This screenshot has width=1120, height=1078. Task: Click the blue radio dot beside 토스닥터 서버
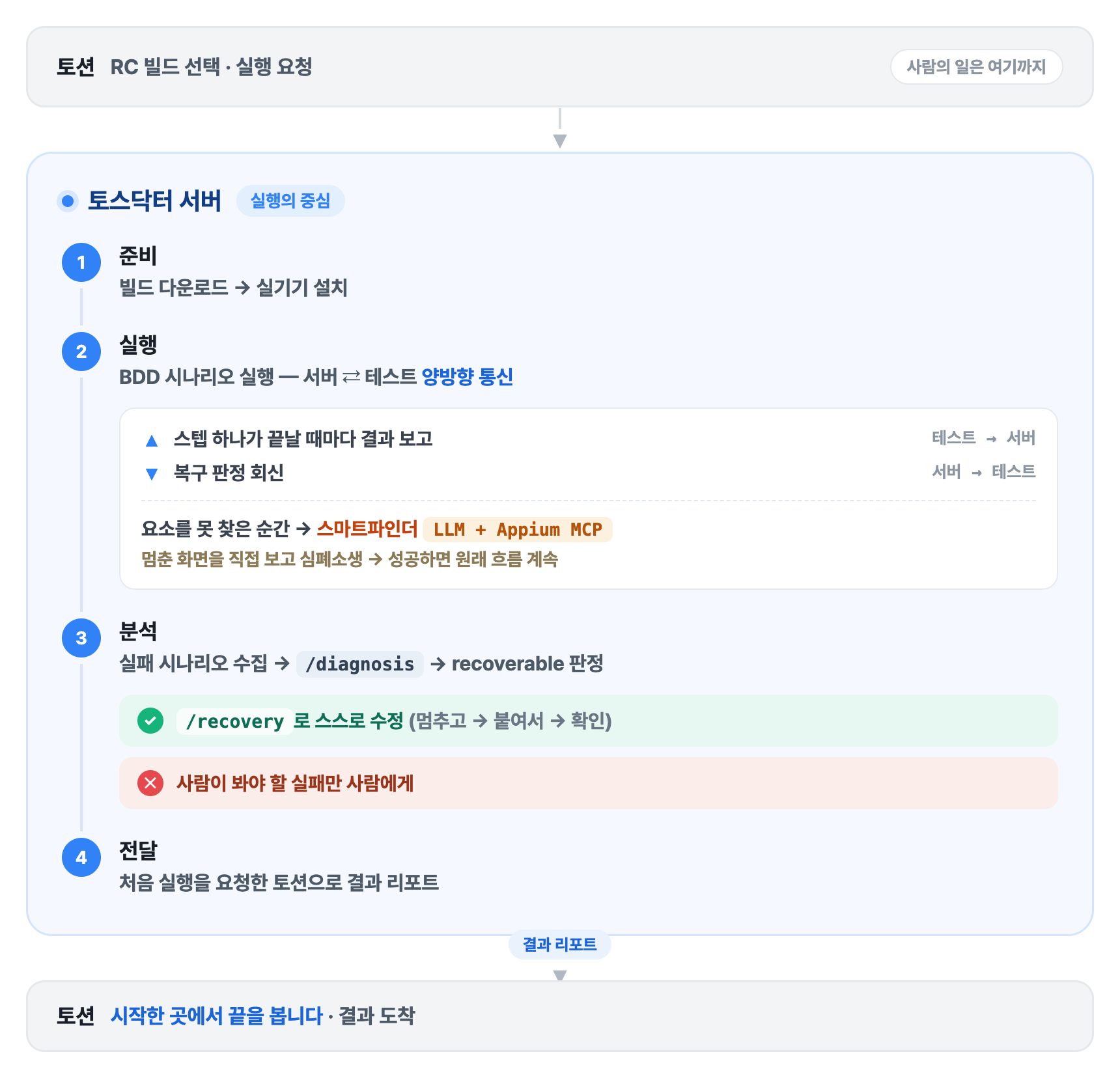(68, 201)
